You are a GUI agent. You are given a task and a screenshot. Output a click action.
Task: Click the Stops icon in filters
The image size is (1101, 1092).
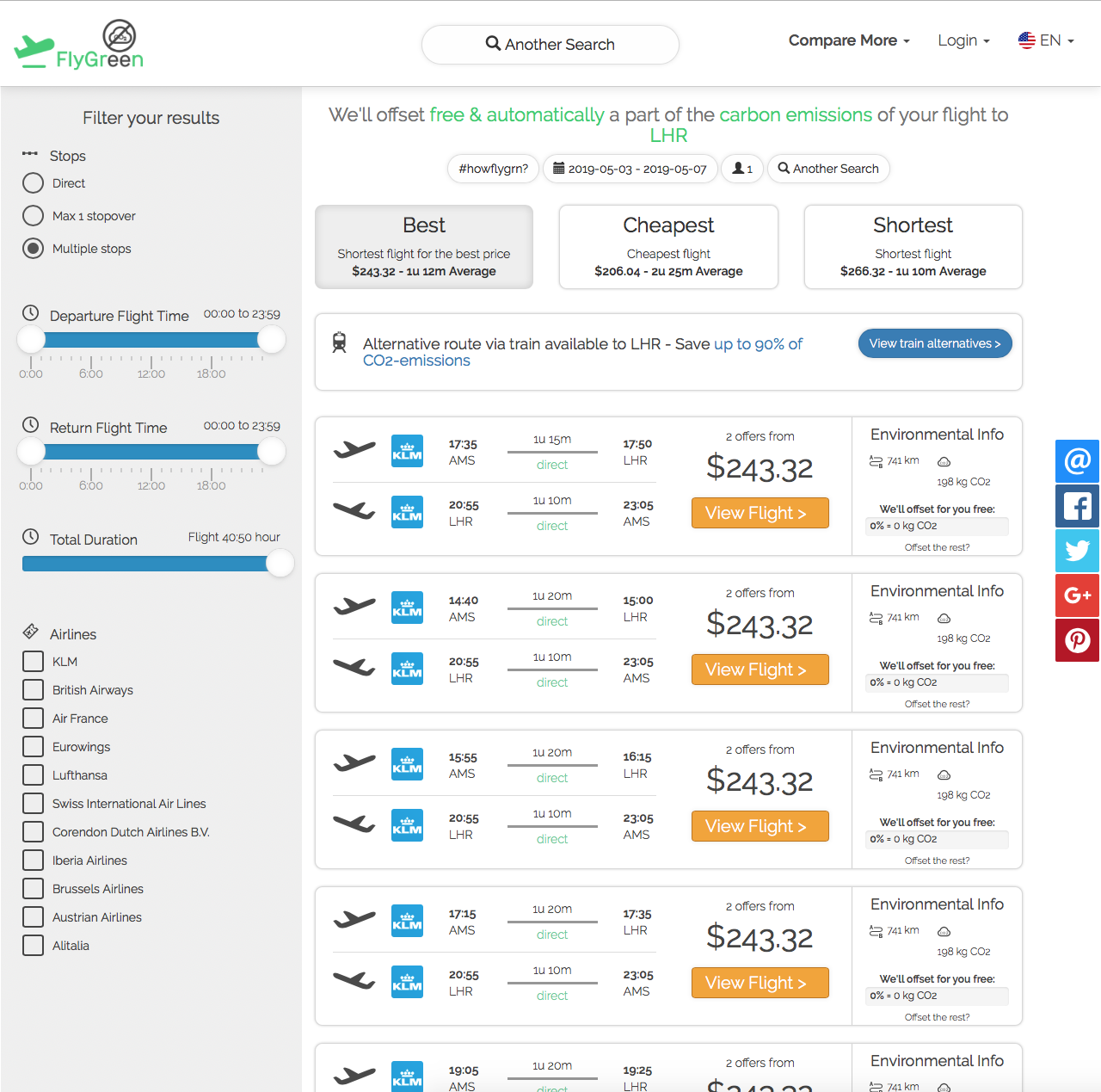30,154
